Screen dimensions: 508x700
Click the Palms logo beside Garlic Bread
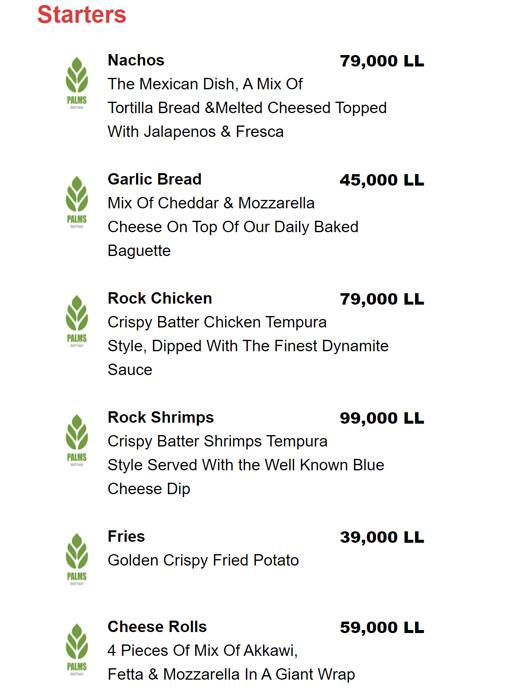pyautogui.click(x=77, y=202)
